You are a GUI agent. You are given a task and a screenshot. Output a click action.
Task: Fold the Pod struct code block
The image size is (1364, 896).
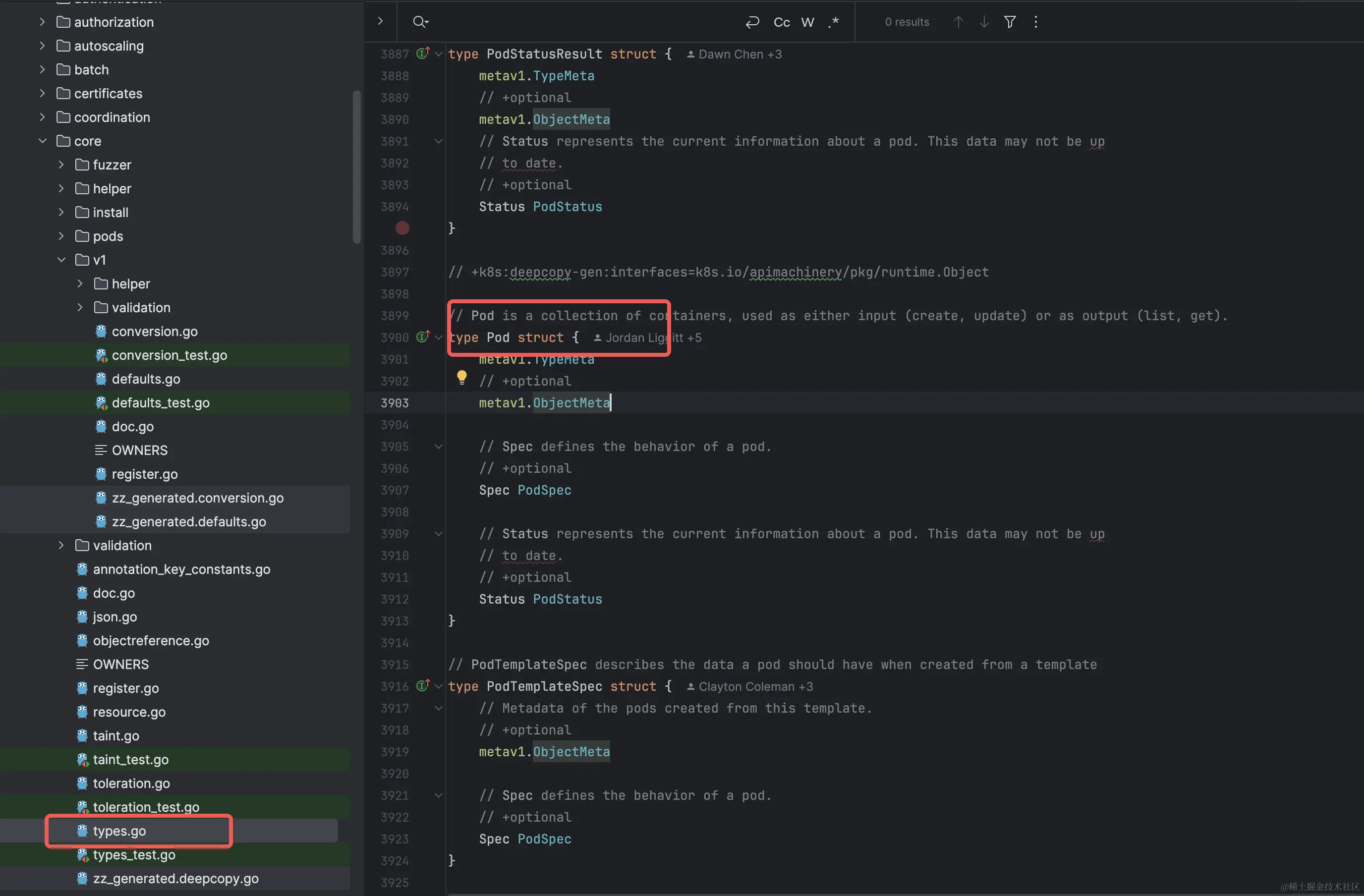(x=439, y=337)
